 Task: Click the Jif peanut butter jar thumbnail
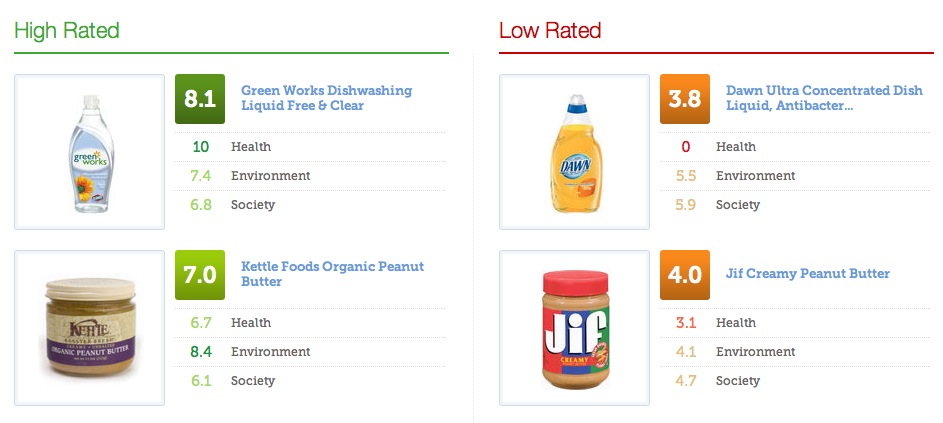(x=574, y=328)
